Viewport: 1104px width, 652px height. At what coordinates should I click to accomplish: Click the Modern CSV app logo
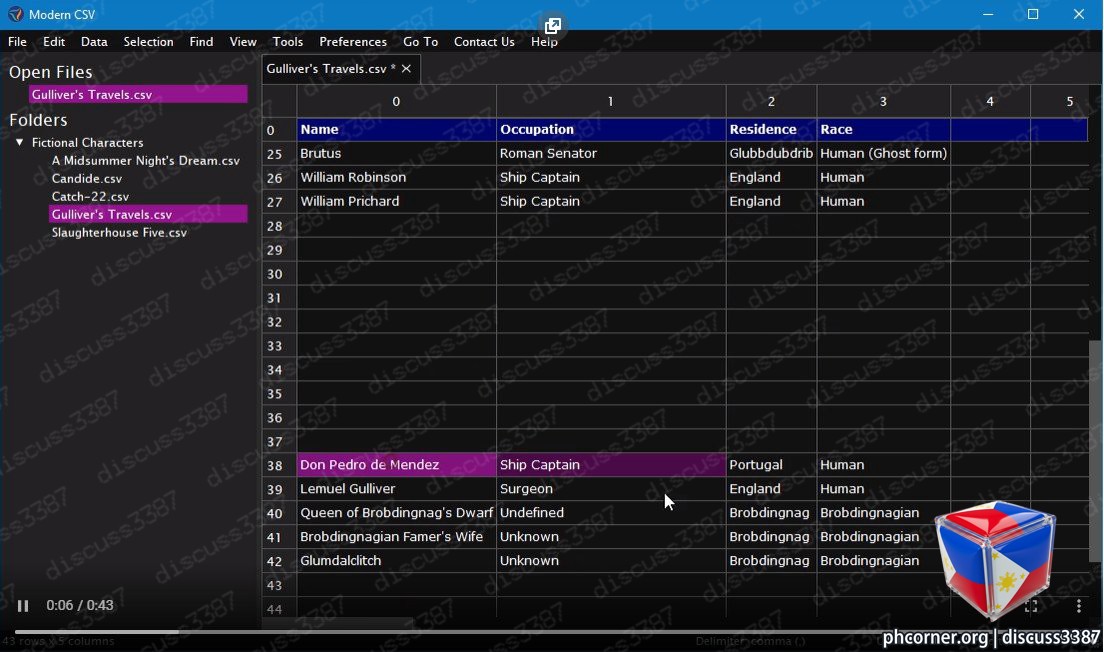(x=15, y=14)
